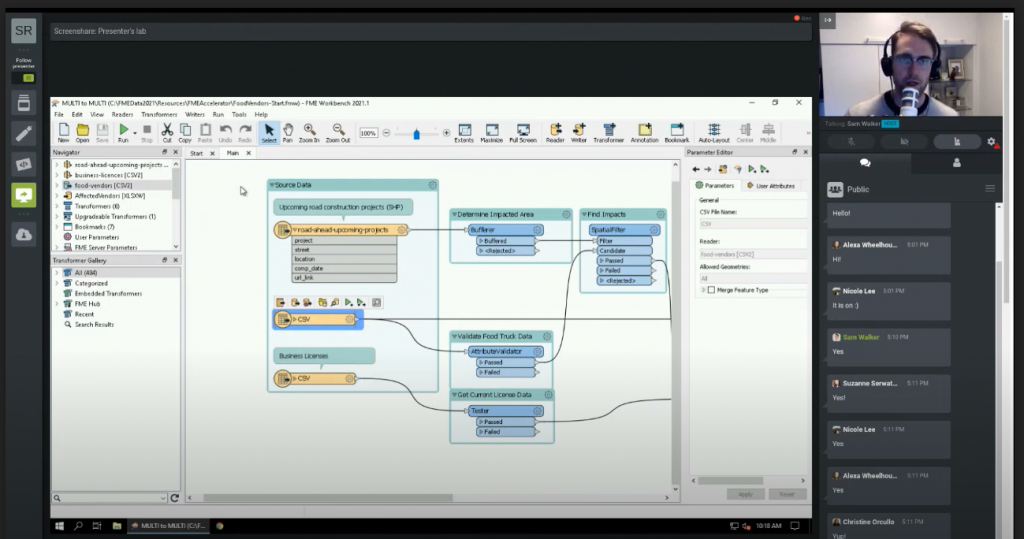
Task: Click the Maximize canvas toolbar icon
Action: pyautogui.click(x=492, y=133)
